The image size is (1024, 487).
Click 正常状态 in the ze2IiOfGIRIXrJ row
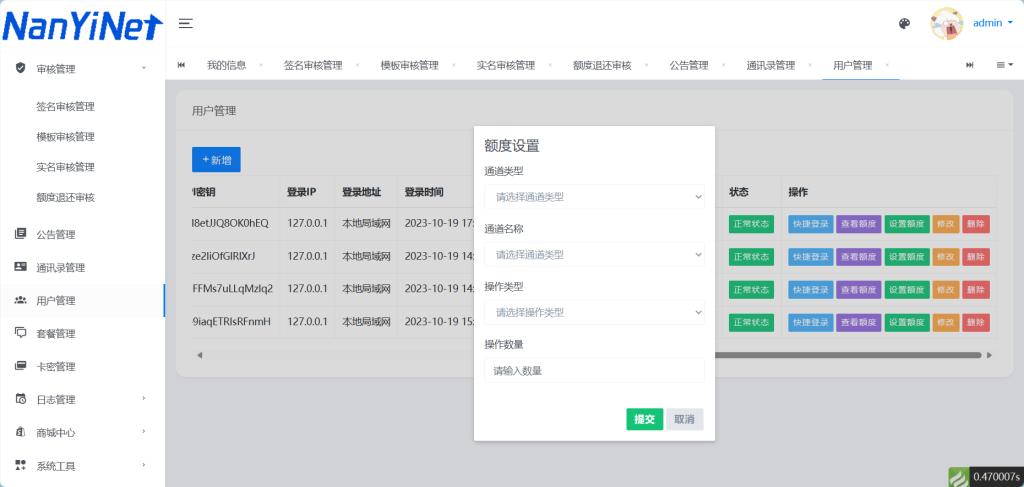(752, 257)
